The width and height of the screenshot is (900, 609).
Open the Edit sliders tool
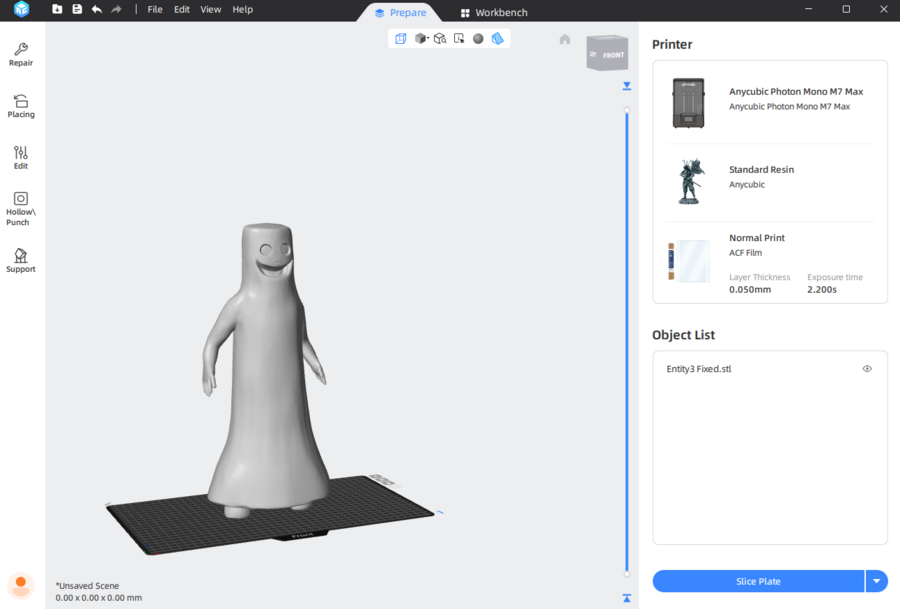tap(21, 157)
